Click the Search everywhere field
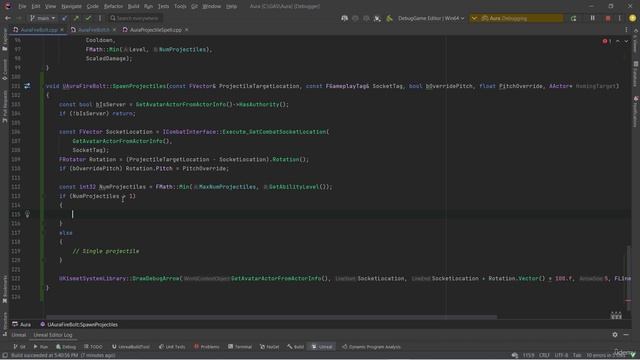The height and width of the screenshot is (360, 640). pyautogui.click(x=135, y=18)
